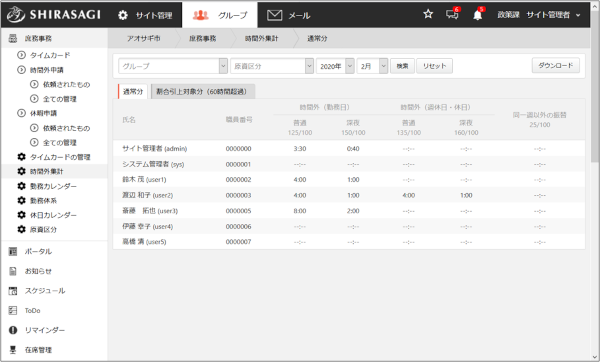The width and height of the screenshot is (600, 362).
Task: Open the star bookmark icon
Action: click(x=428, y=15)
